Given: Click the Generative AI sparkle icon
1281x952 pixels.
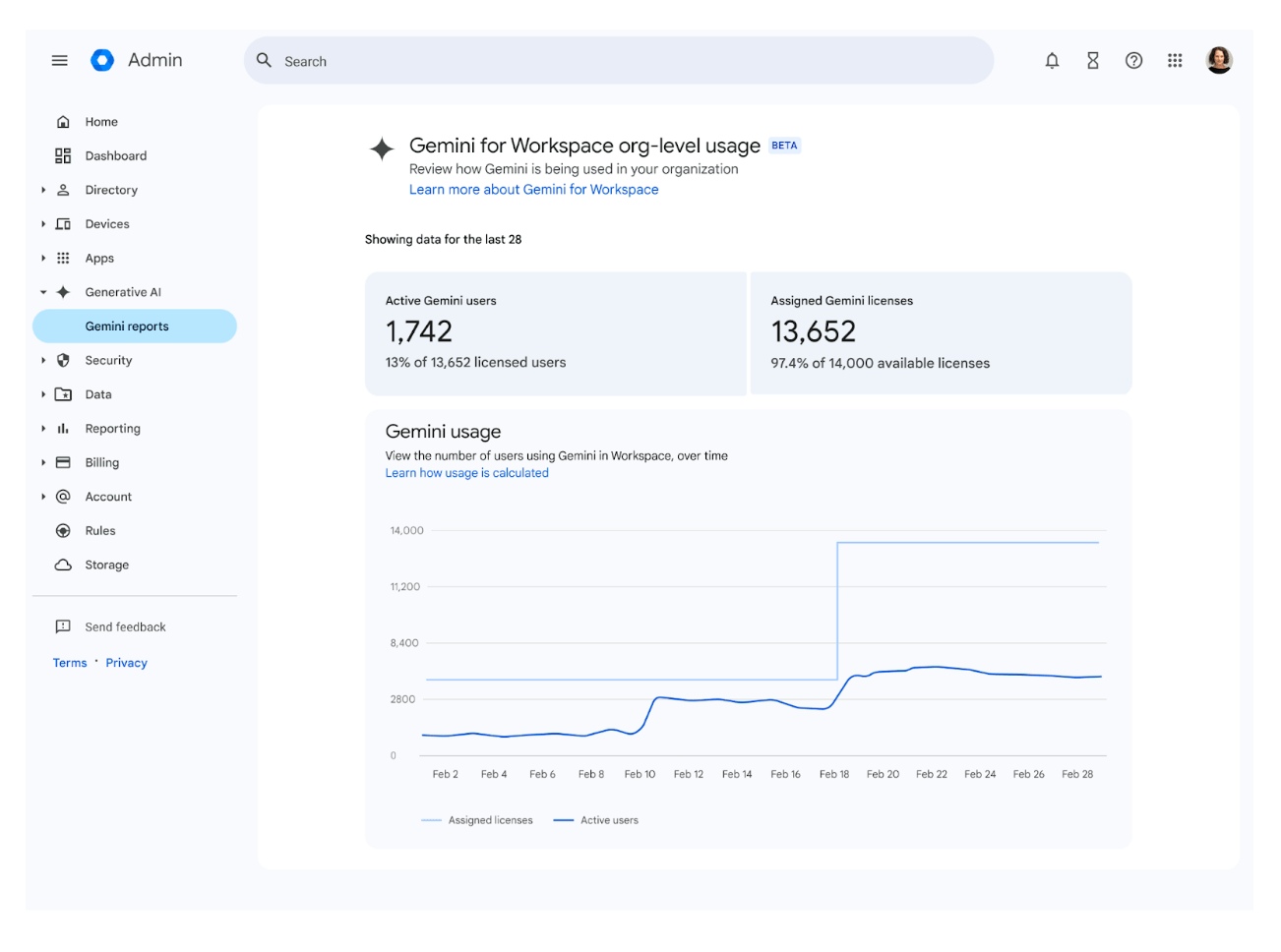Looking at the screenshot, I should pos(63,292).
